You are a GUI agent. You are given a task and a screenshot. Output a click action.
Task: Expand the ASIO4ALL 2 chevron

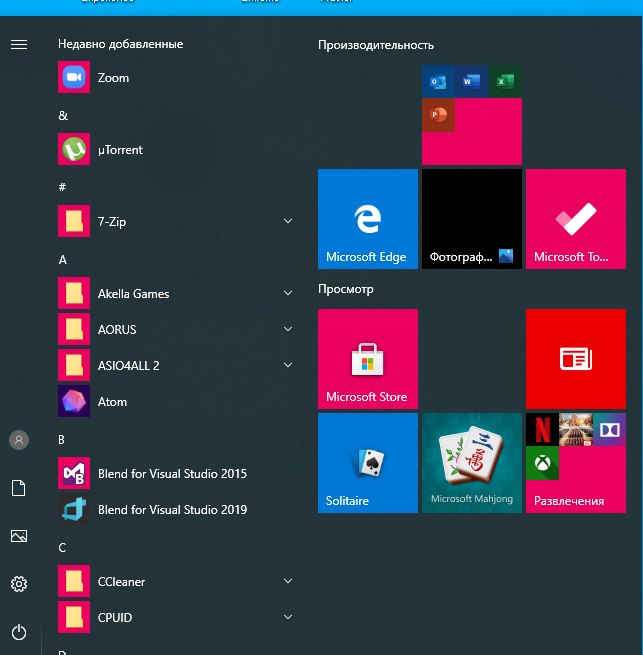[288, 365]
